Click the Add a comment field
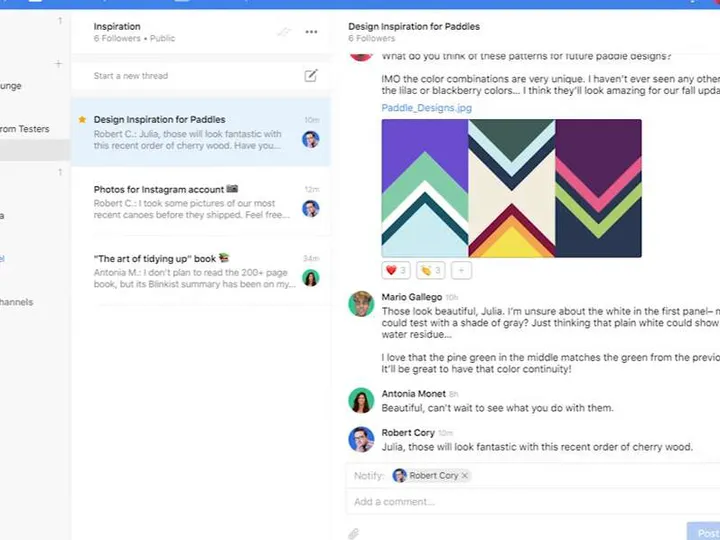This screenshot has width=720, height=540. click(x=533, y=501)
